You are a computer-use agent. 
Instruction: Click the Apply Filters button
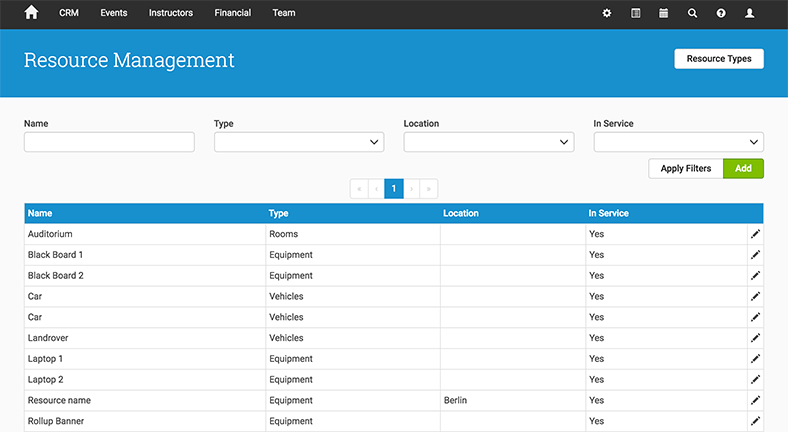(x=685, y=168)
